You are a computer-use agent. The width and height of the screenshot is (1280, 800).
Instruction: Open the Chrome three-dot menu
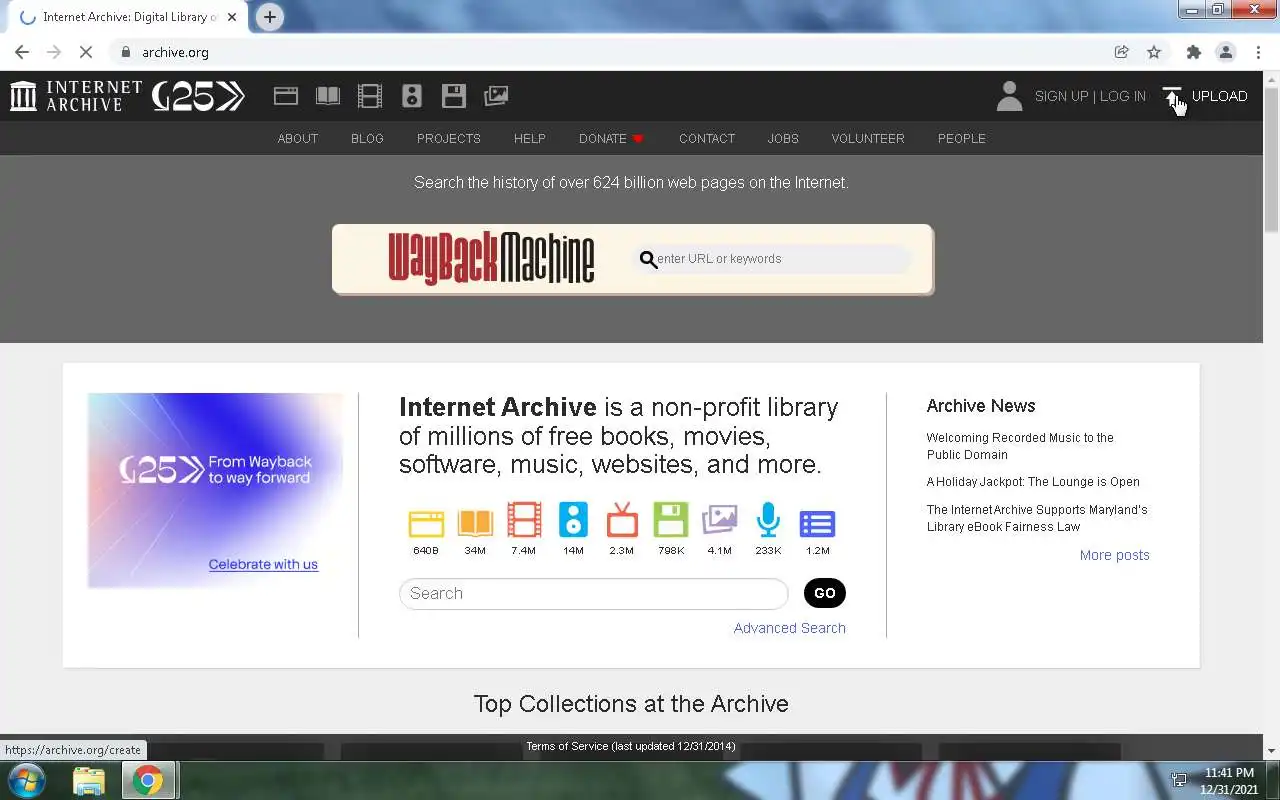(x=1258, y=52)
